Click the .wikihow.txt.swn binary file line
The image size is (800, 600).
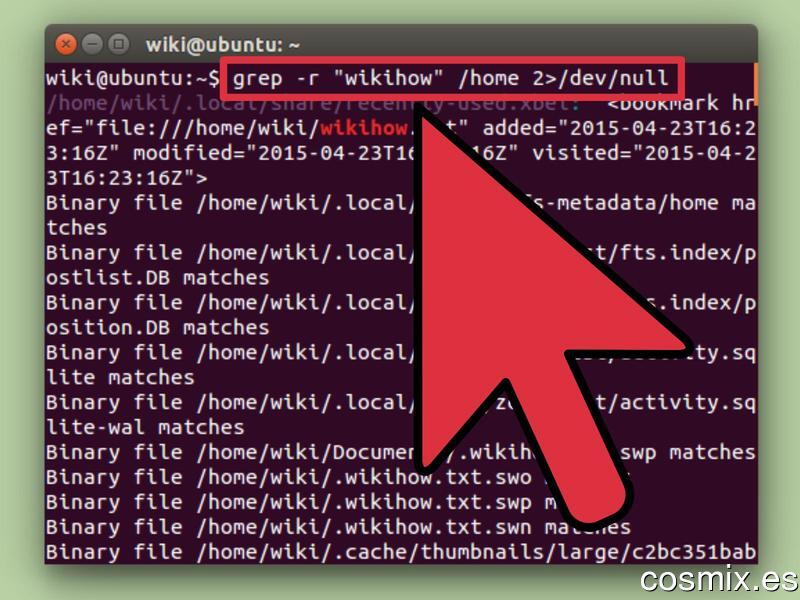pyautogui.click(x=338, y=527)
